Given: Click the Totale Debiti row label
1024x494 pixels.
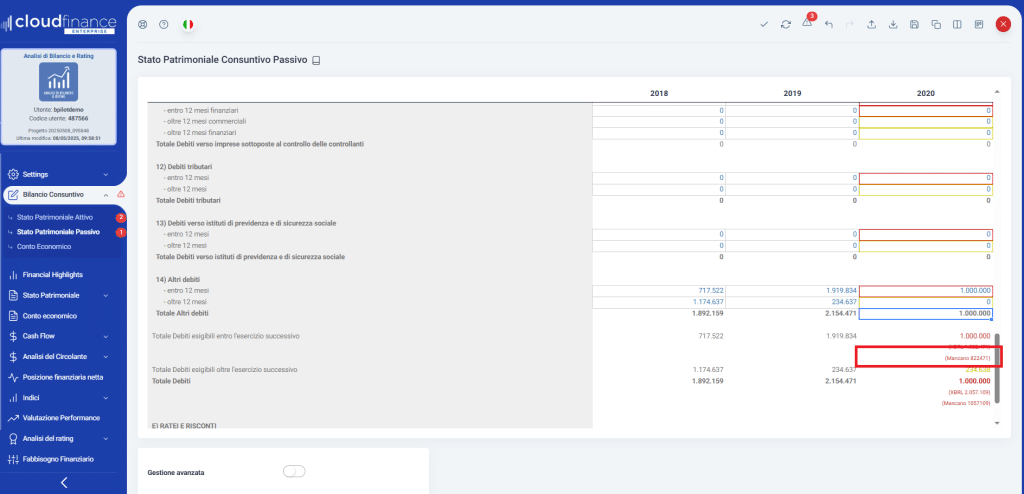Looking at the screenshot, I should [x=171, y=380].
